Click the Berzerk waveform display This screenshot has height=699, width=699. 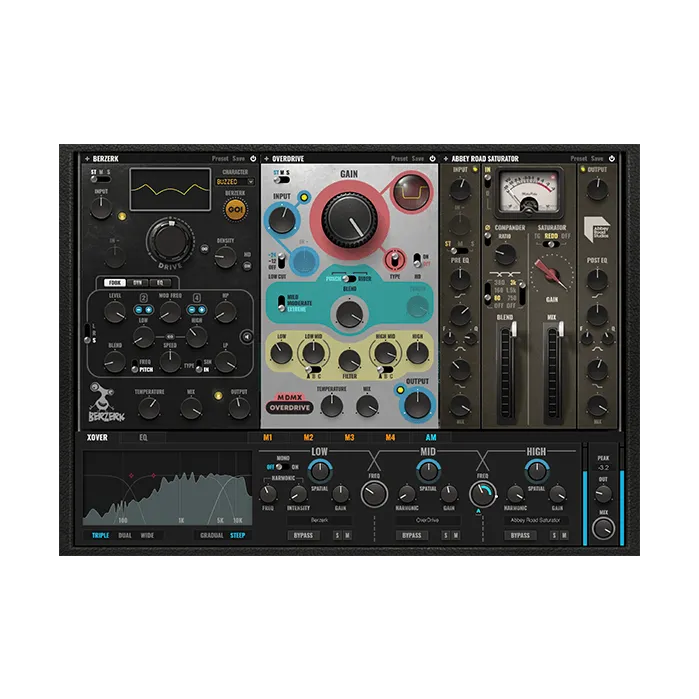click(x=170, y=189)
